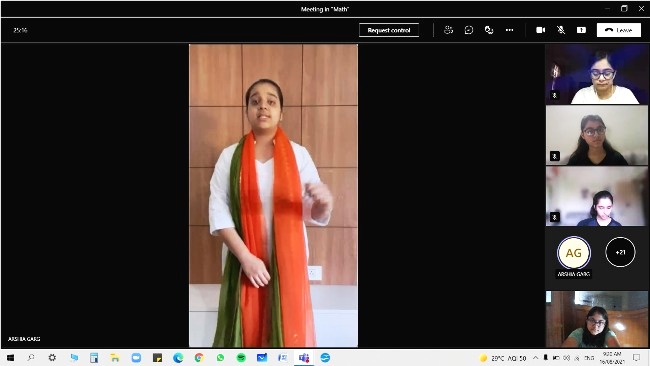Click mic indicator on third participant video
Viewport: 650px width, 366px height.
tap(555, 217)
